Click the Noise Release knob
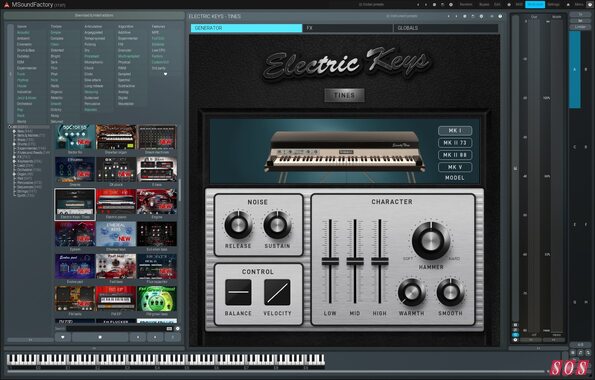Viewport: 595px width, 380px height. [238, 225]
